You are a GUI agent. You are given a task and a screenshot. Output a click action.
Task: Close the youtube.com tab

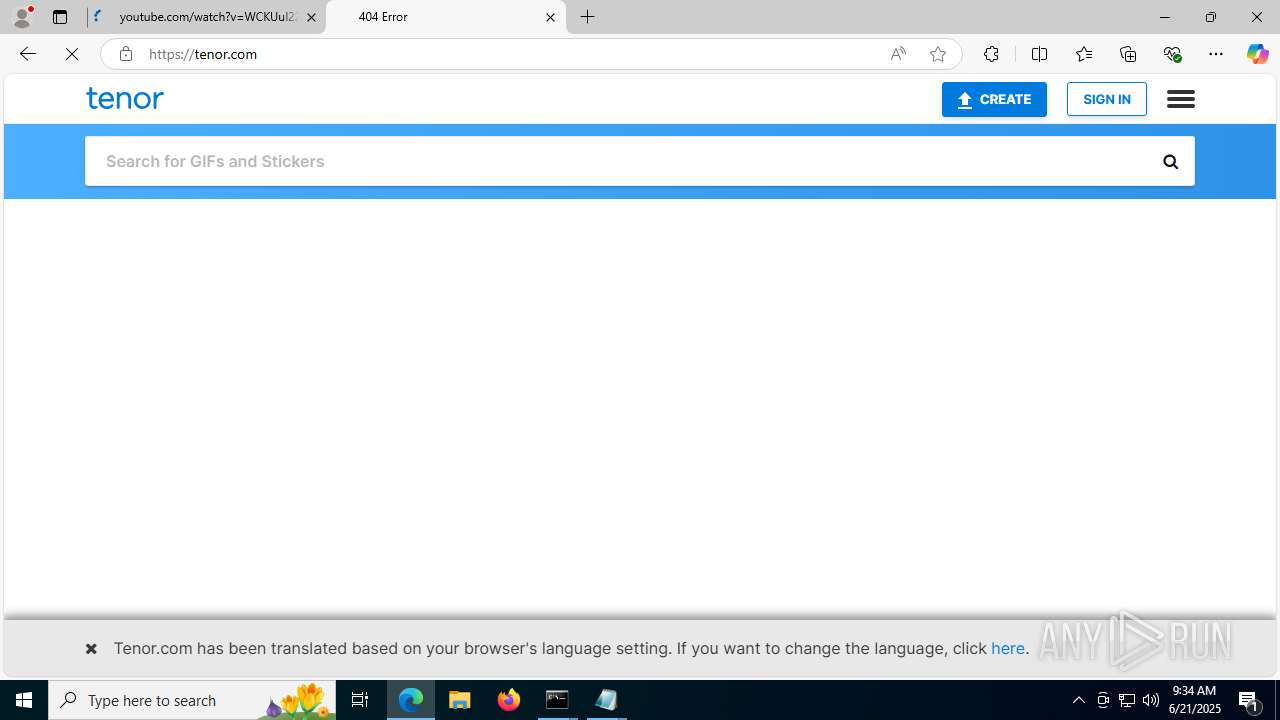coord(311,17)
